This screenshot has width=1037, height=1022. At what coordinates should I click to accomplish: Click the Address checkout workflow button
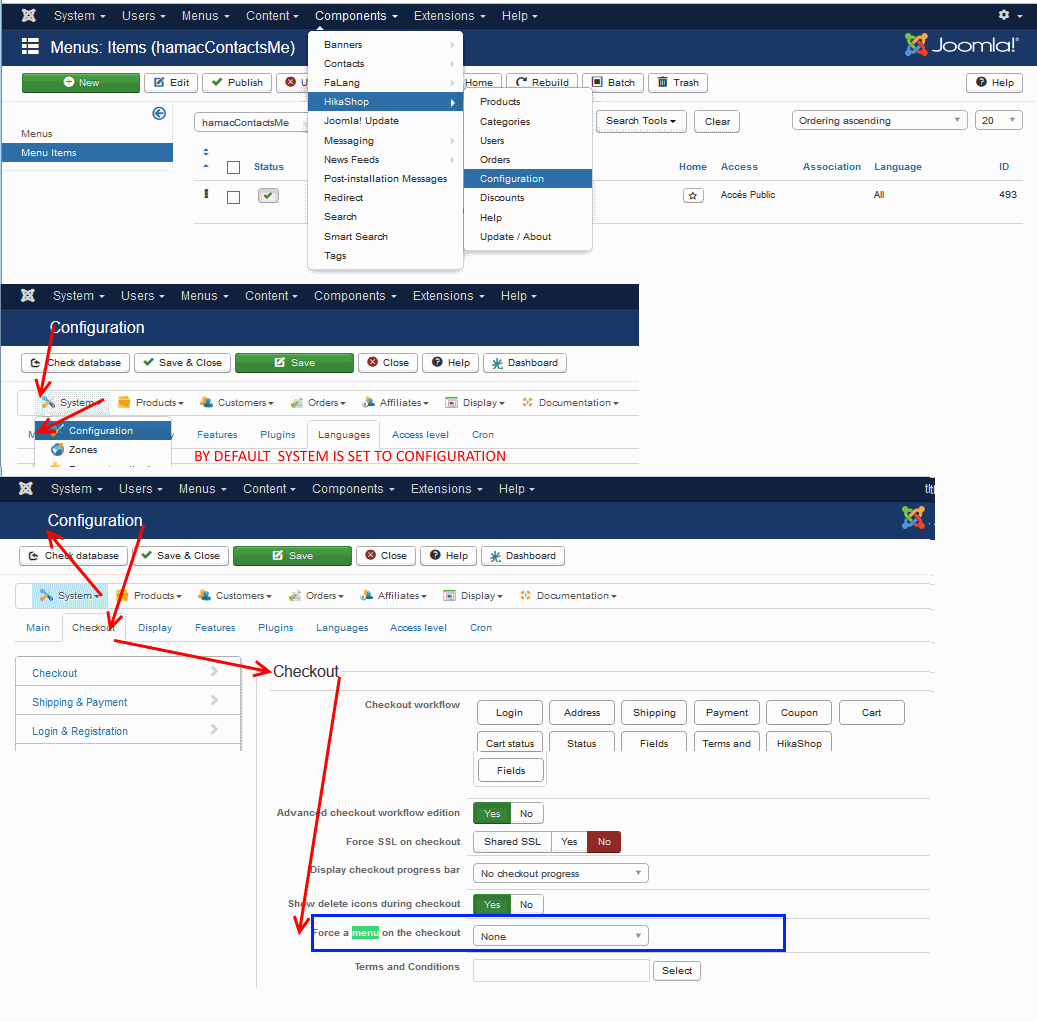click(582, 712)
